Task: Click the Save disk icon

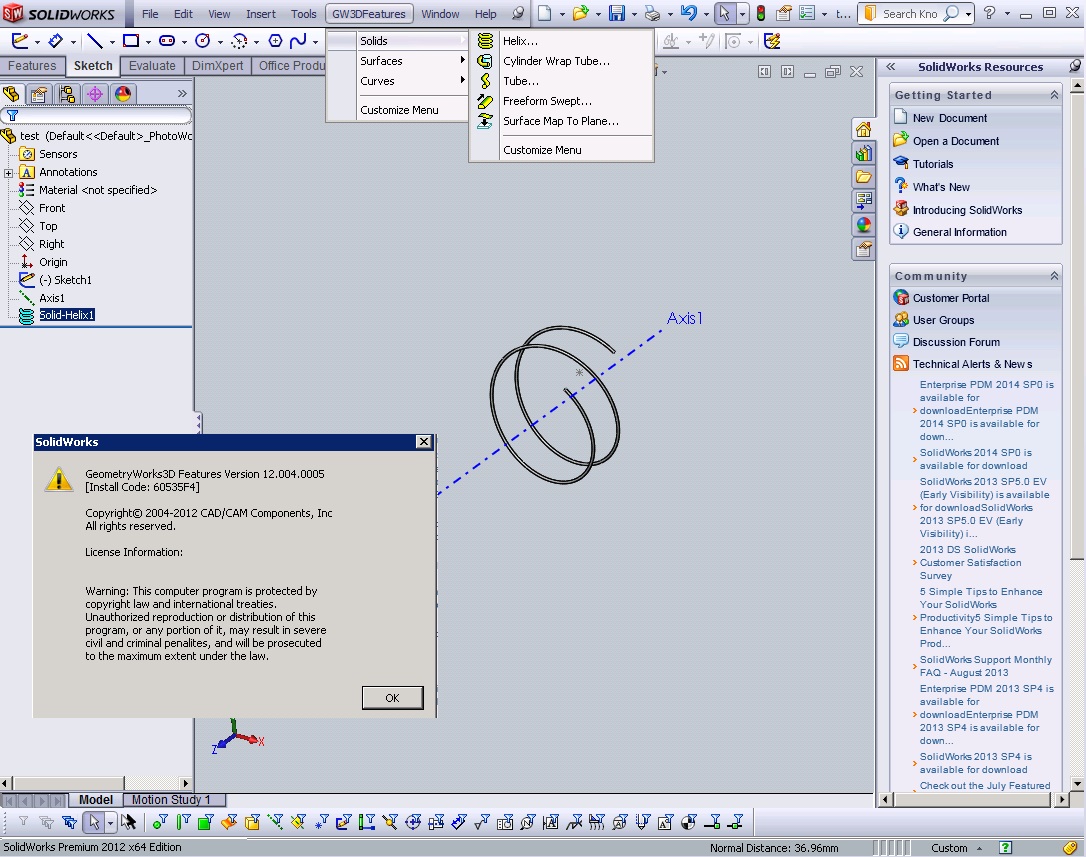Action: tap(616, 13)
